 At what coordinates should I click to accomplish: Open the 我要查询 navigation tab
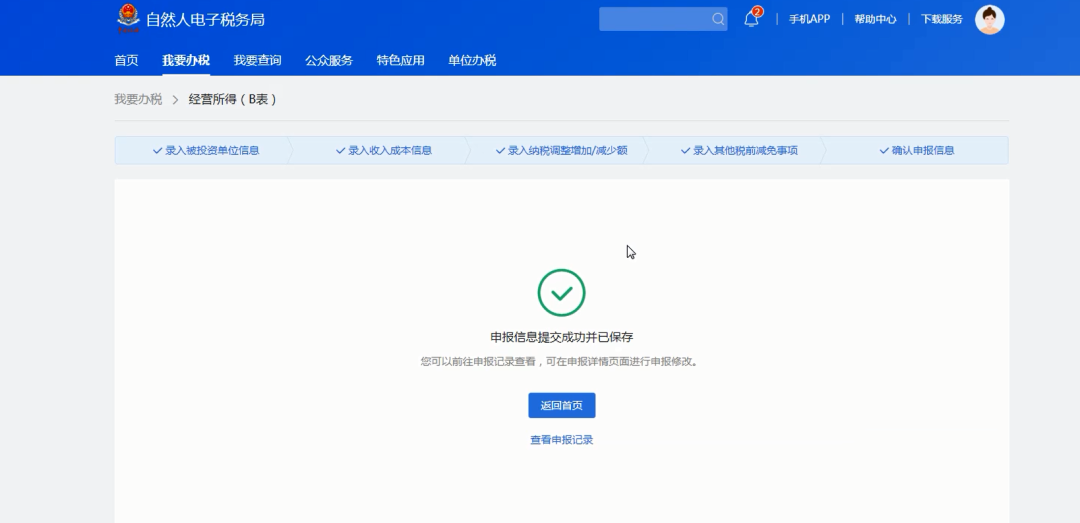257,60
